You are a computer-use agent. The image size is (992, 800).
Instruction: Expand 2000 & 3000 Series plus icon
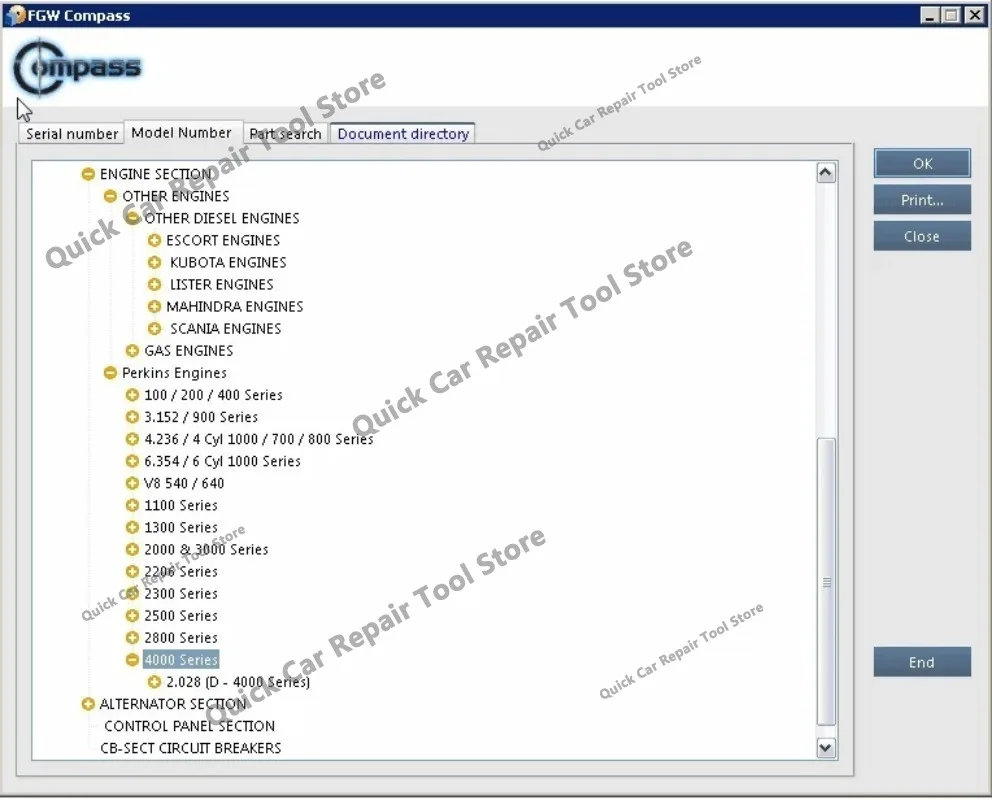coord(132,550)
